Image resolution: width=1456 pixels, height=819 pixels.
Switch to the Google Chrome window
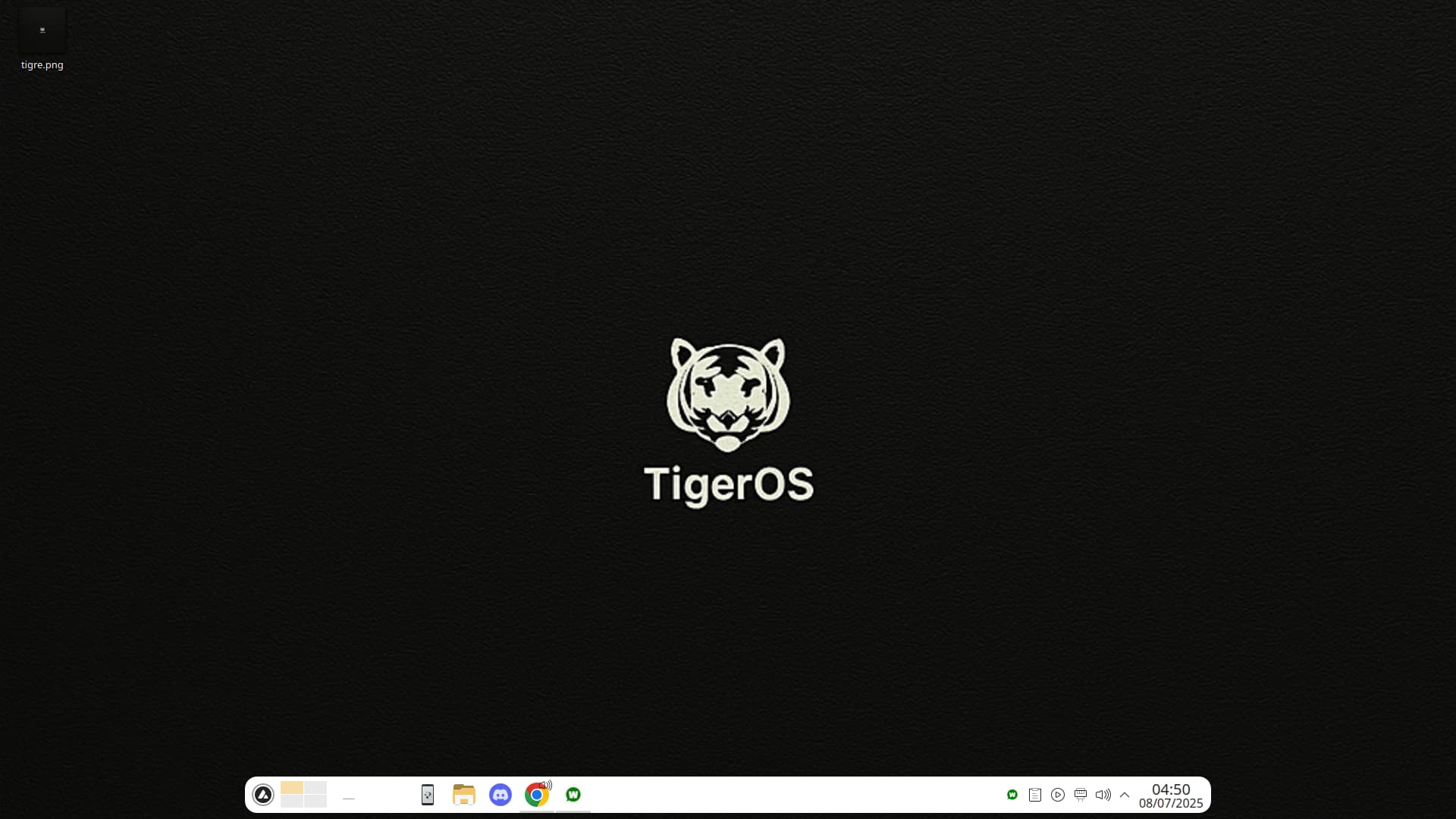click(535, 795)
